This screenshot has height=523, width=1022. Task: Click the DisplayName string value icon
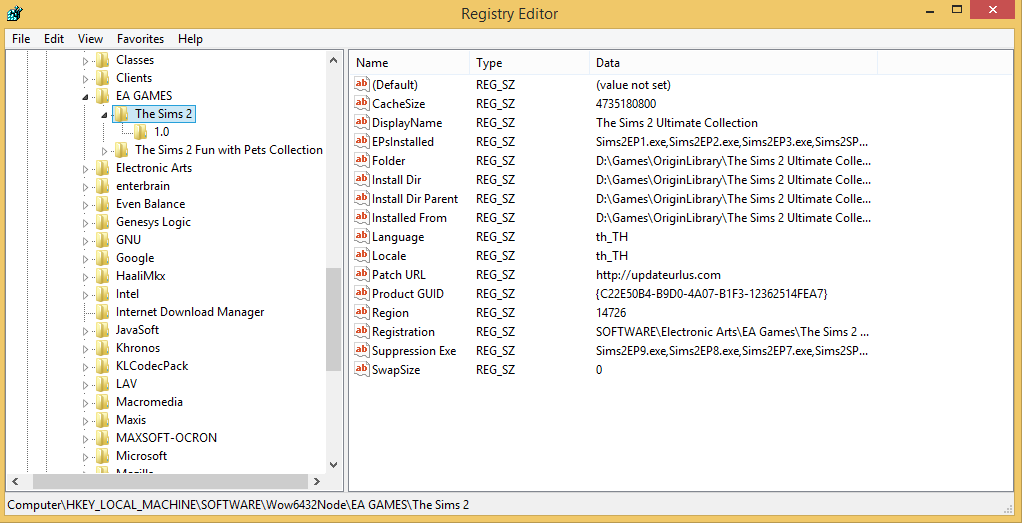pos(362,123)
